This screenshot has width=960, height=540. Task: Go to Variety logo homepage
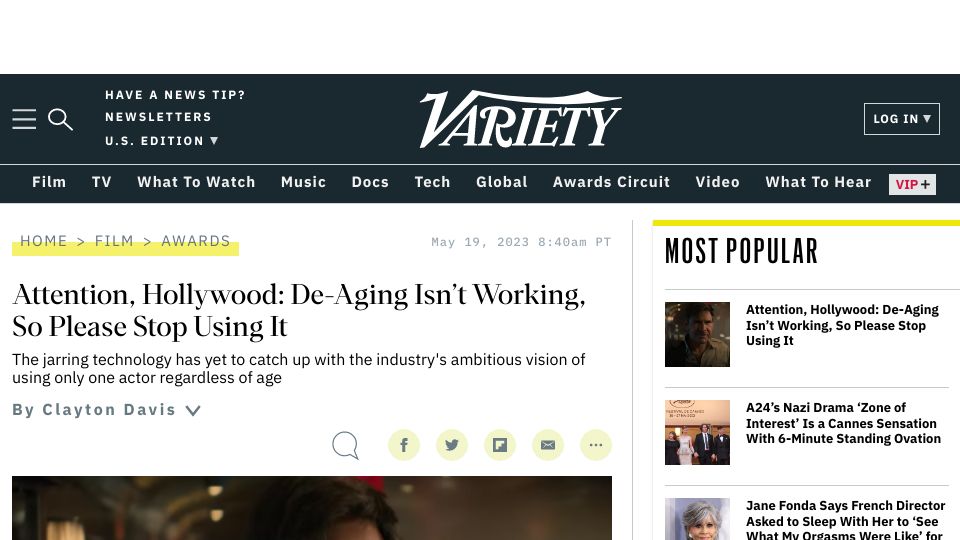pos(520,119)
